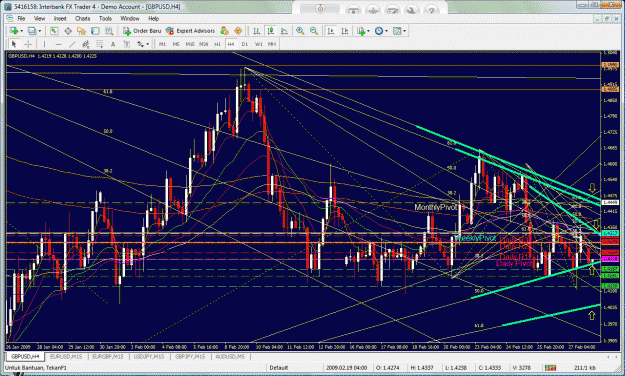Switch timeframe to M15
This screenshot has width=625, height=376.
190,44
